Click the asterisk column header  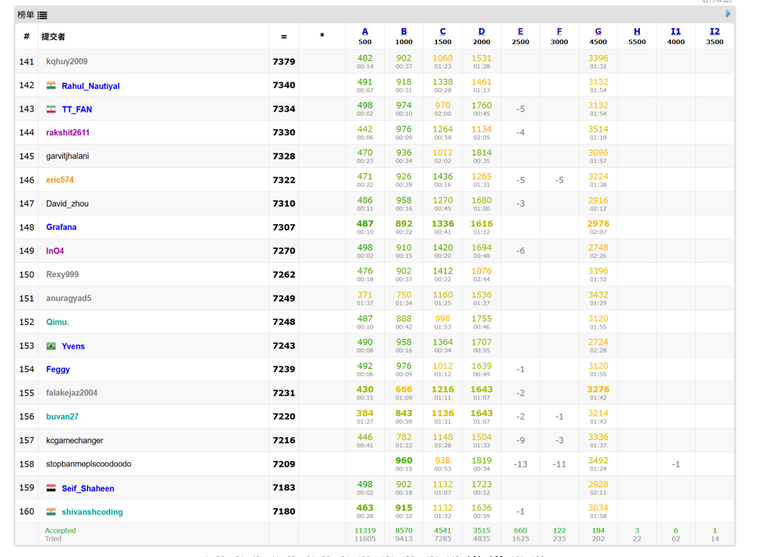[x=321, y=37]
